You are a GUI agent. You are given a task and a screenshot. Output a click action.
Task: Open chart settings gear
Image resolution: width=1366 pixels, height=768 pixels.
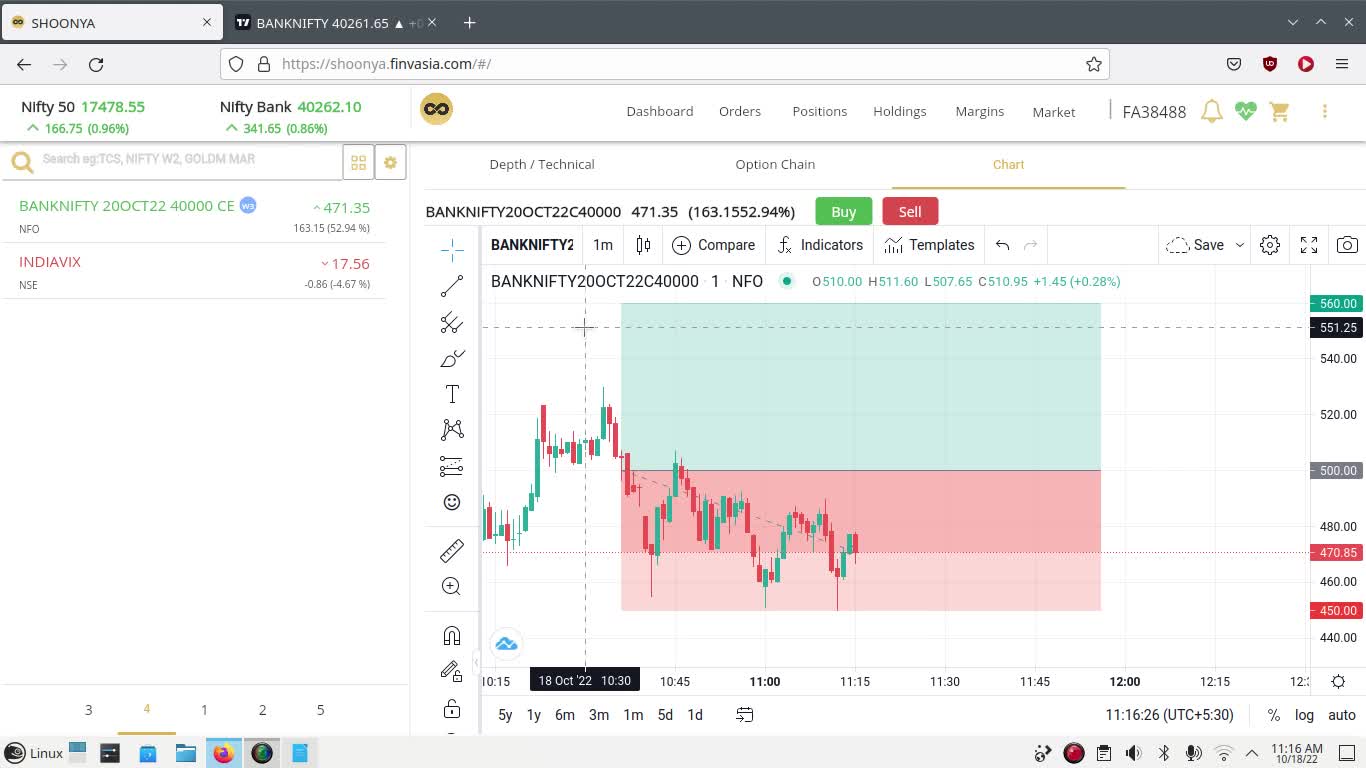pyautogui.click(x=1270, y=245)
